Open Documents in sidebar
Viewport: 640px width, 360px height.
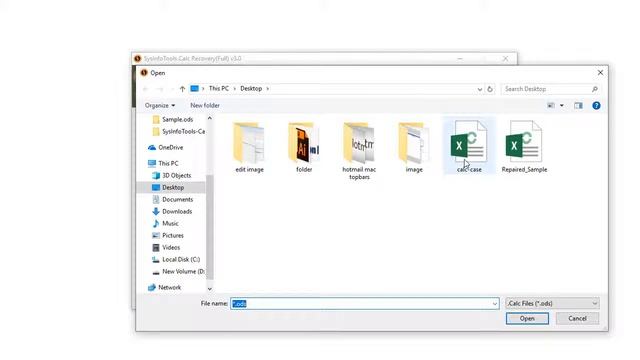173,199
